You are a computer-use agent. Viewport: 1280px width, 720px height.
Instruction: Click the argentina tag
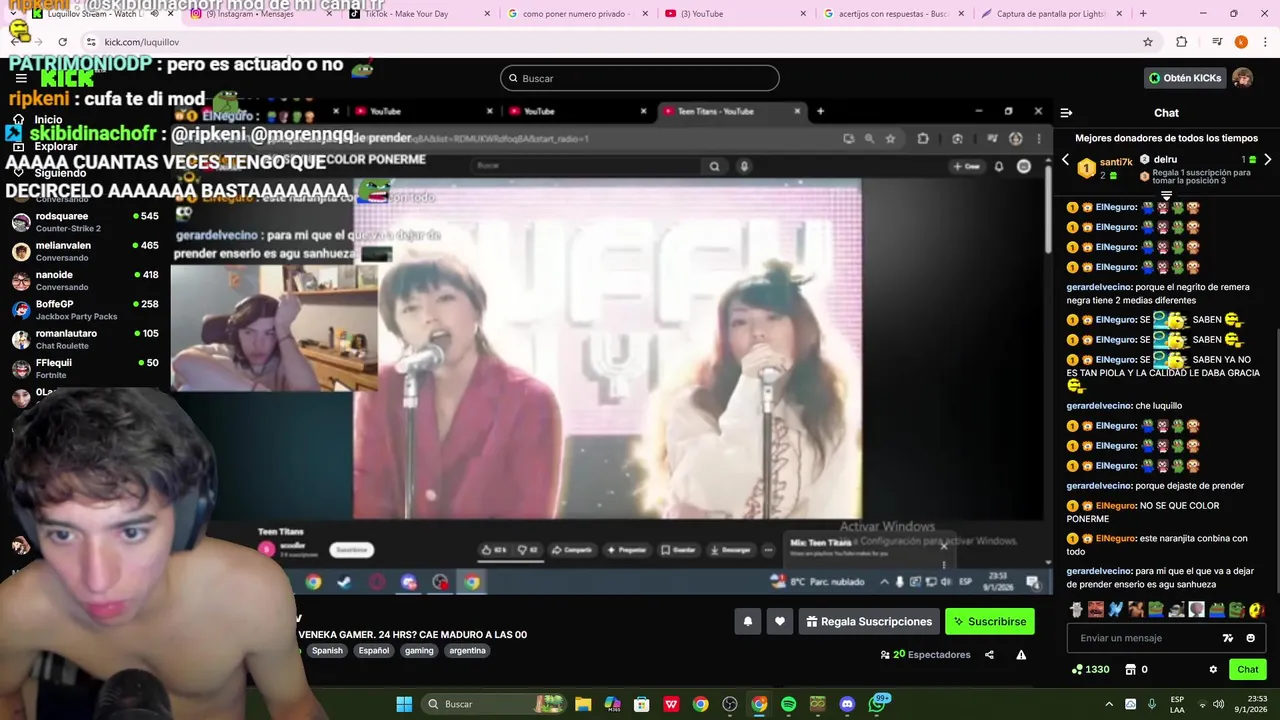point(467,650)
